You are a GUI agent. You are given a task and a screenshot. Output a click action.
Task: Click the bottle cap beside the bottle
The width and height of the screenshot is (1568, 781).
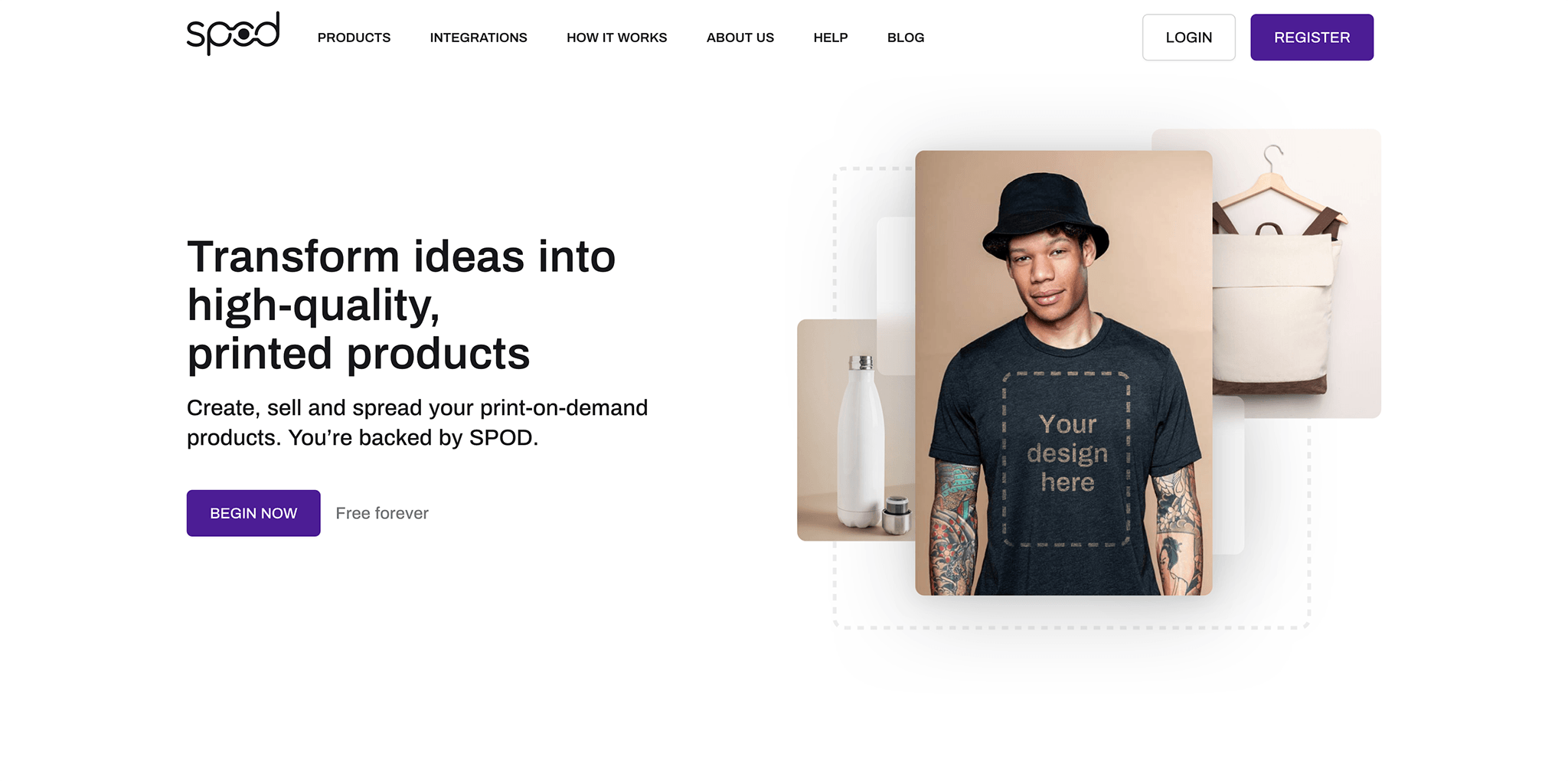[897, 515]
